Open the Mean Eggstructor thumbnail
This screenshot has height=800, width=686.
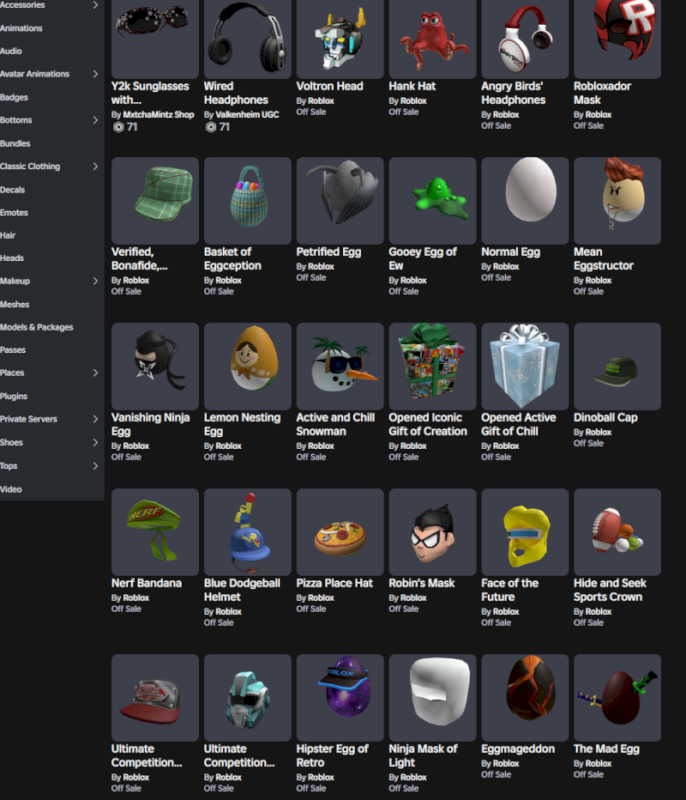click(x=617, y=201)
